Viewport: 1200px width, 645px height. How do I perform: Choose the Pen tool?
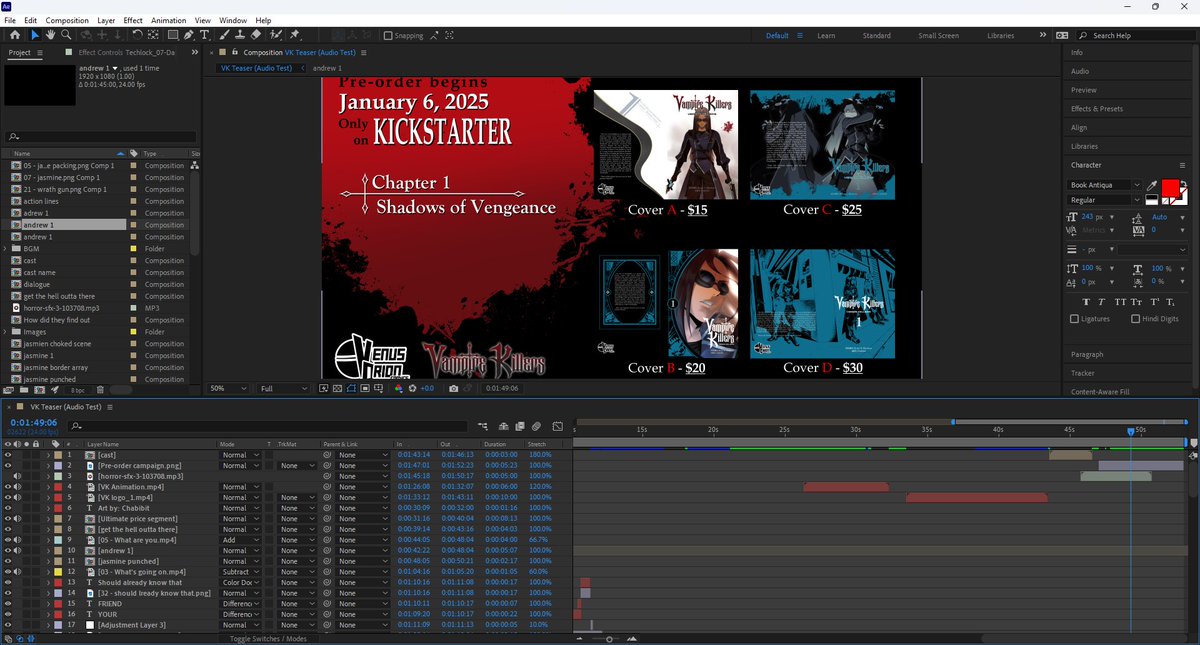click(189, 35)
